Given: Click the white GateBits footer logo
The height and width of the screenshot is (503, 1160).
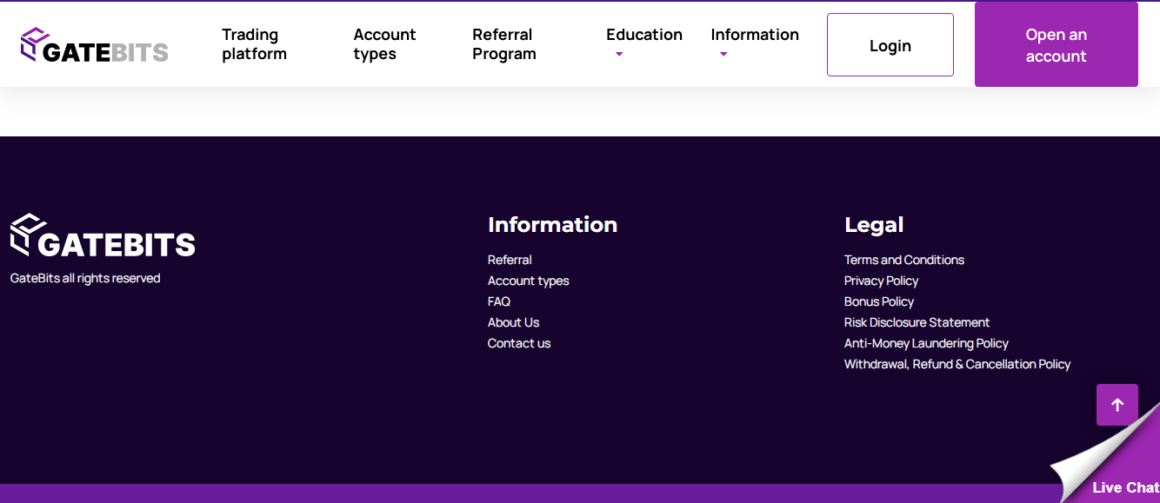Looking at the screenshot, I should click(x=103, y=237).
